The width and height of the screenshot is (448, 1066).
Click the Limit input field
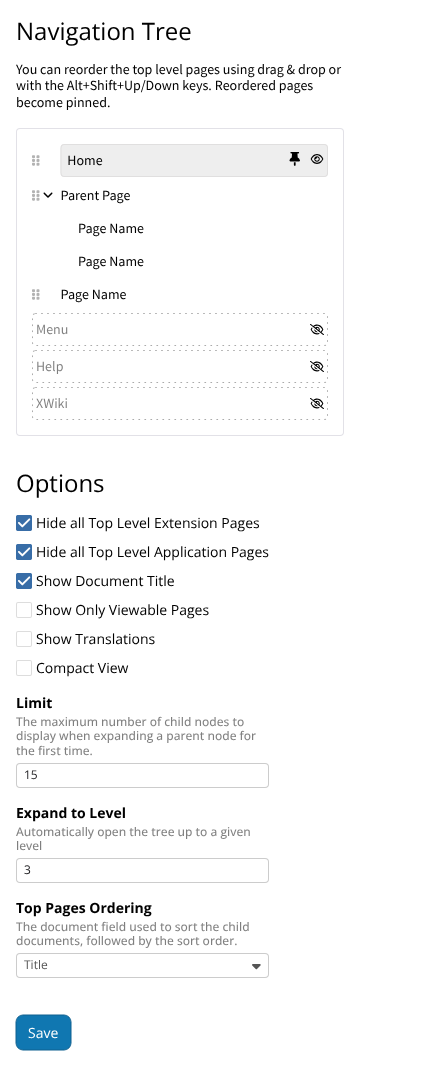[142, 775]
